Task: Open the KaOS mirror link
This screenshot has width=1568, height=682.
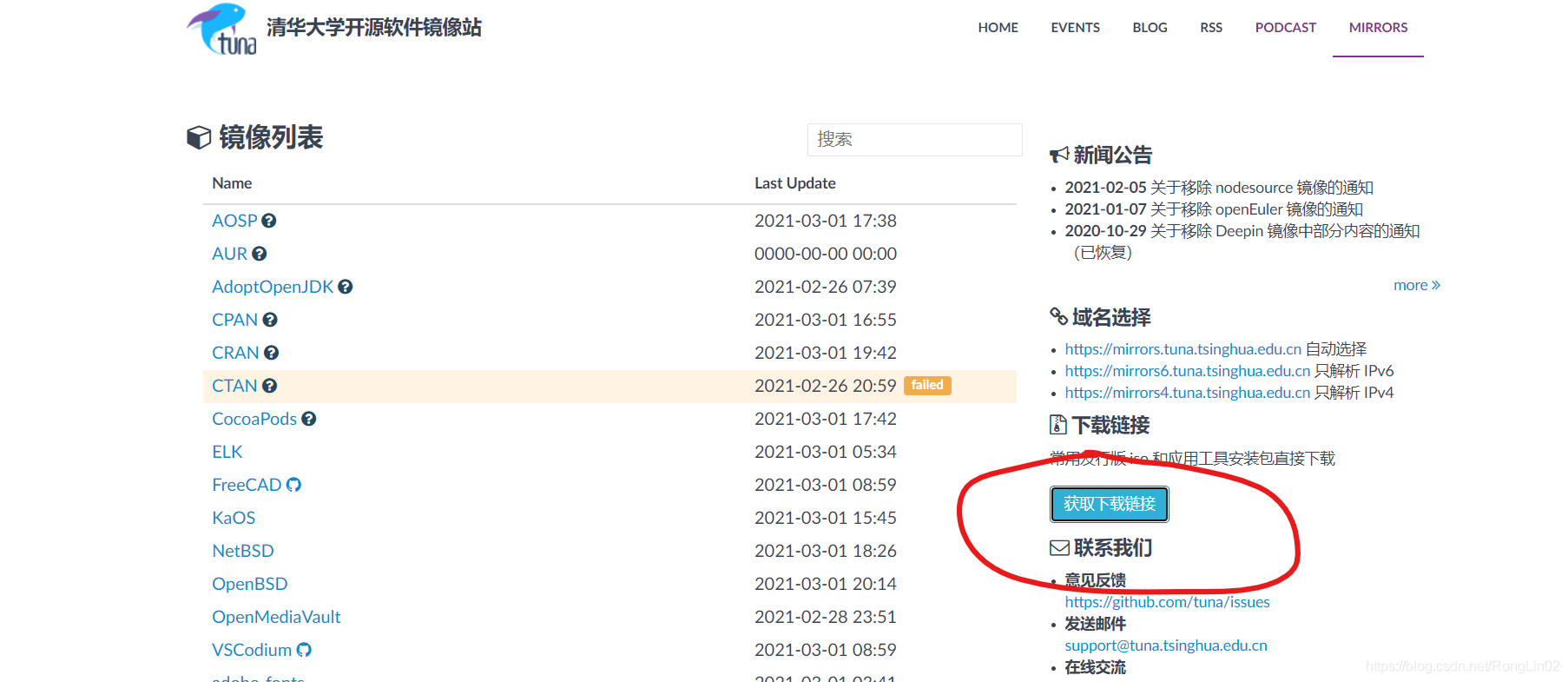Action: (234, 518)
